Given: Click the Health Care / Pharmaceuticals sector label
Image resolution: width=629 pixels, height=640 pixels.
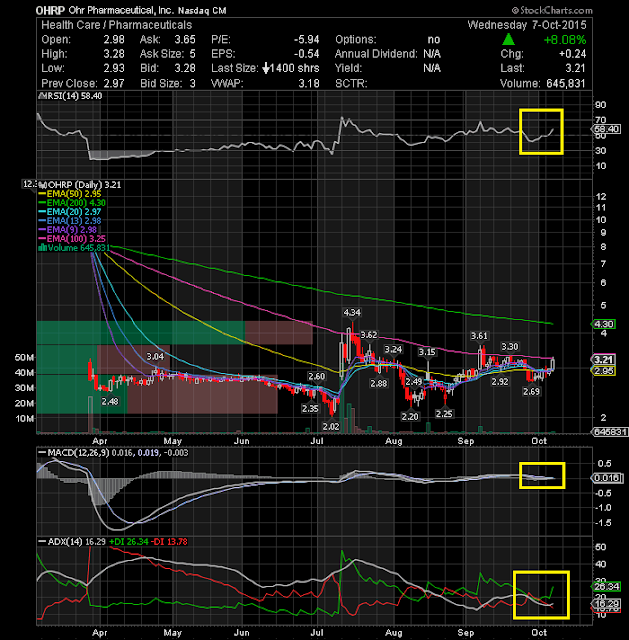Looking at the screenshot, I should [x=116, y=25].
